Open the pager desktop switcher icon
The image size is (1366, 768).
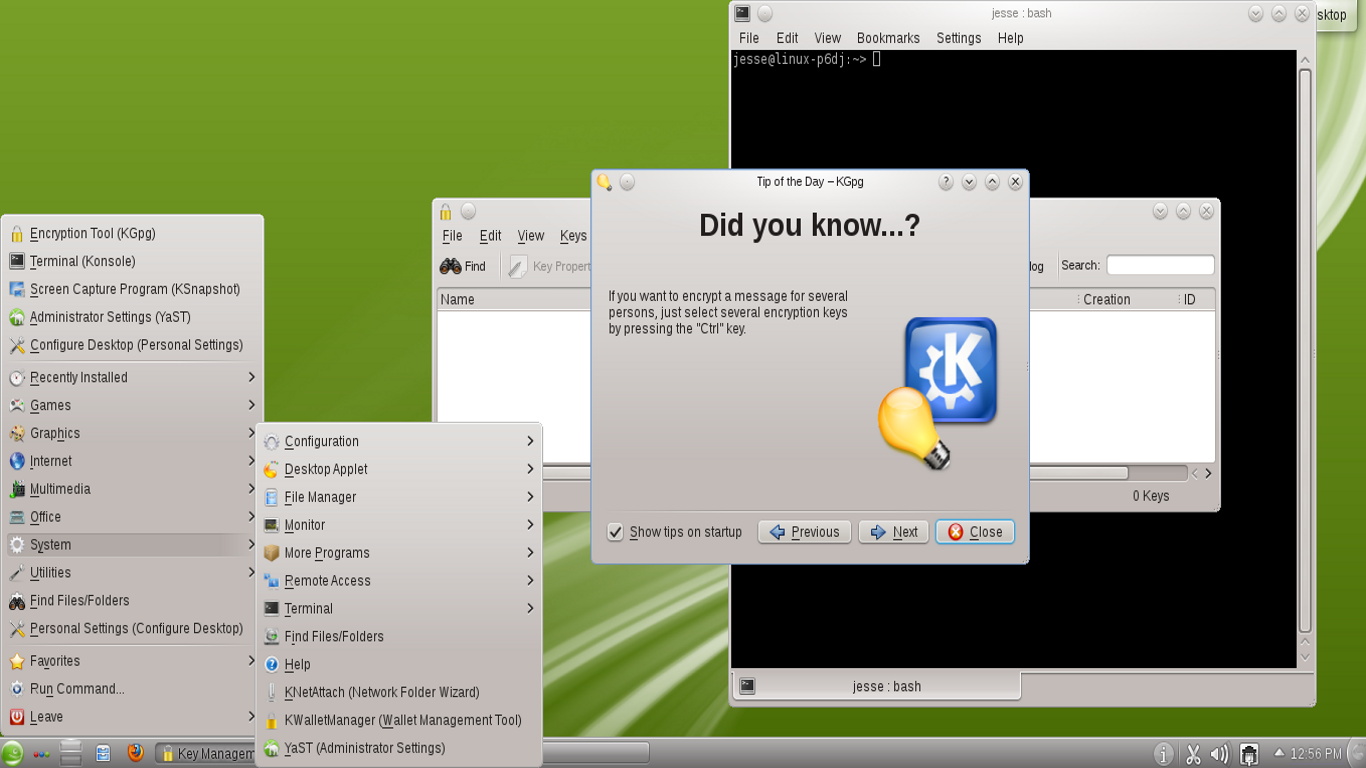(70, 753)
